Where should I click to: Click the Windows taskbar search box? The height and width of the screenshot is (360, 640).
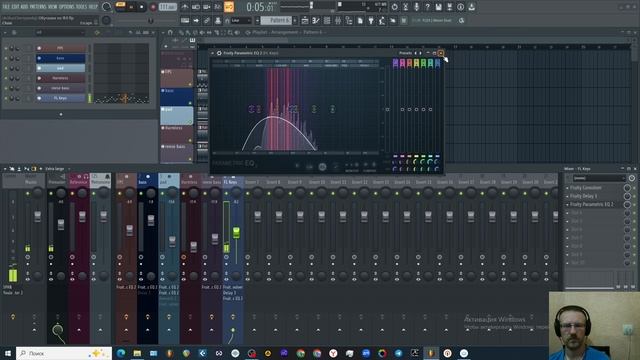point(64,353)
